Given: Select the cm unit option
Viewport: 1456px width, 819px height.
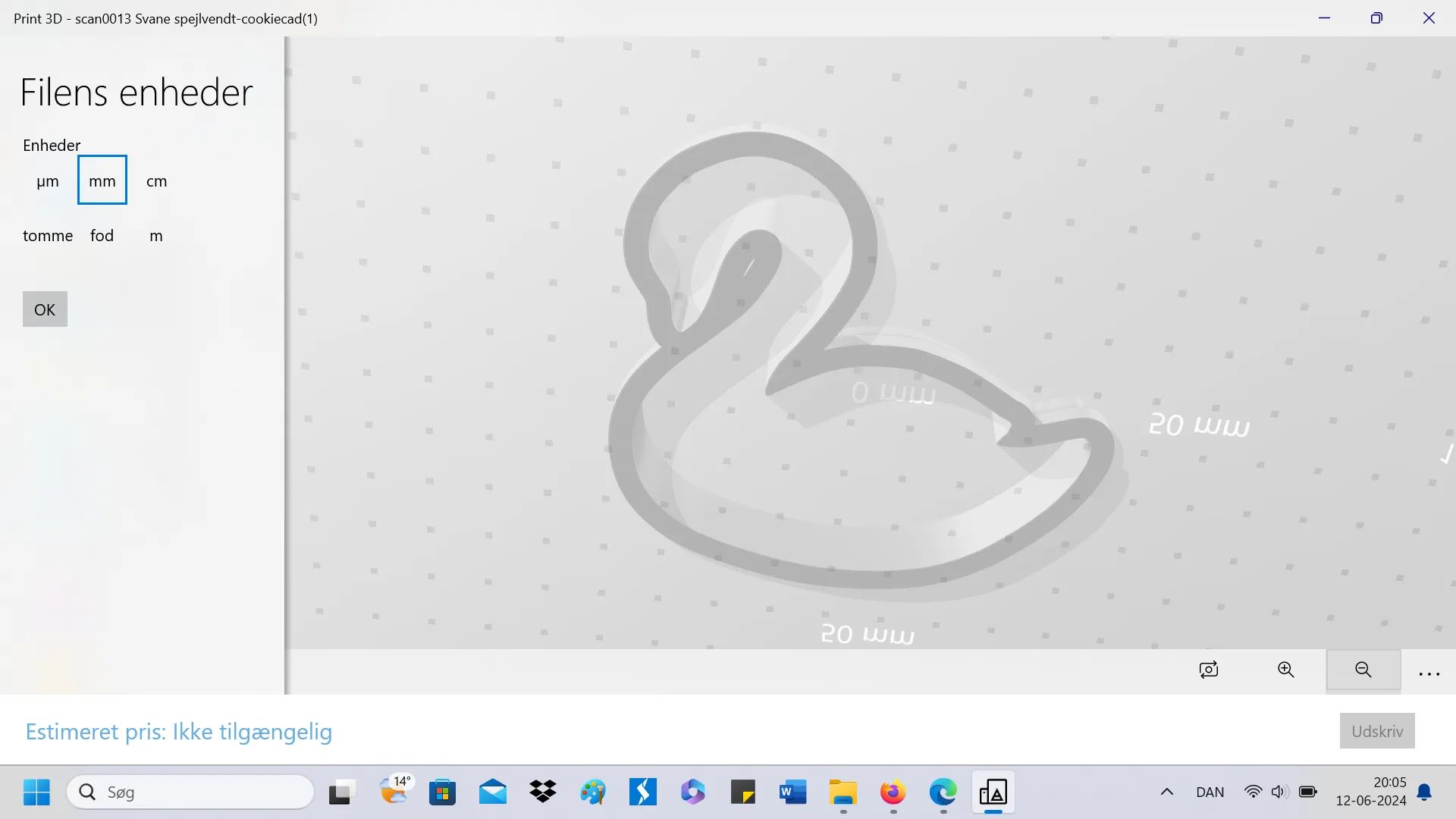Looking at the screenshot, I should [156, 181].
